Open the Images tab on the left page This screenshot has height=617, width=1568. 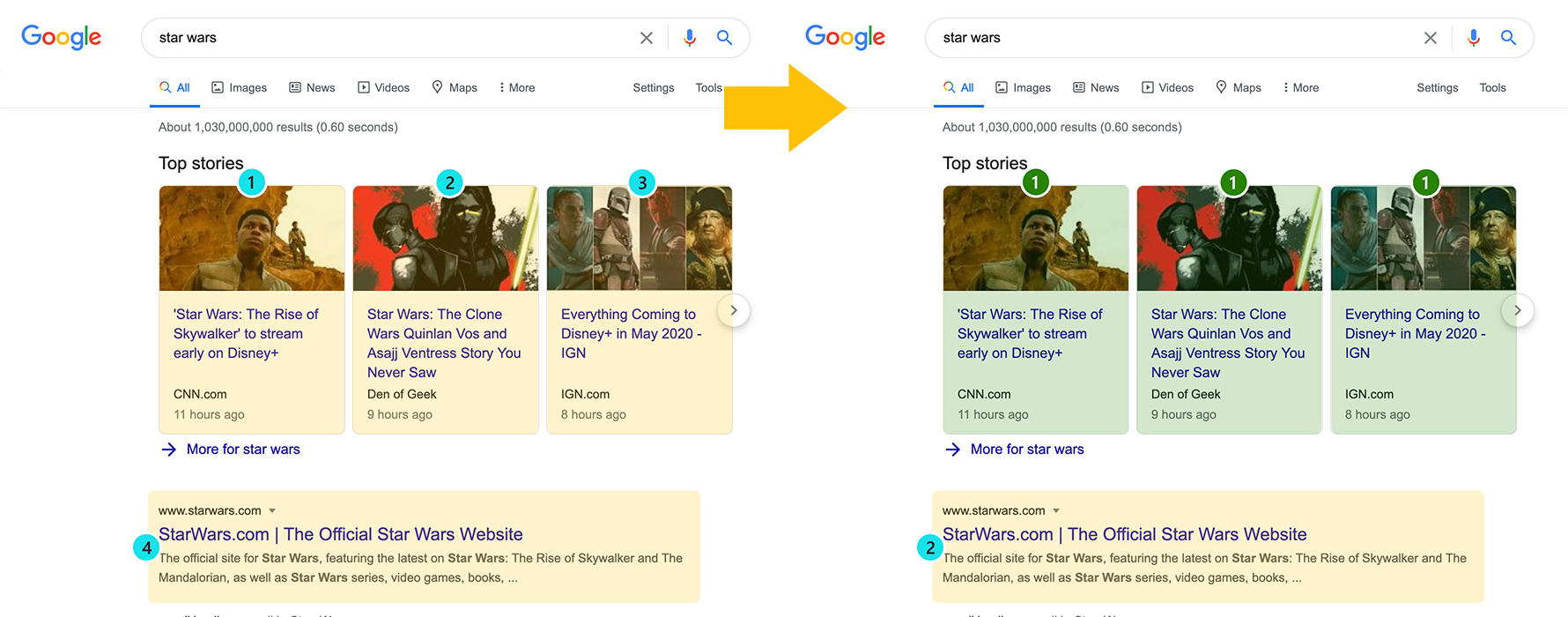pyautogui.click(x=239, y=87)
